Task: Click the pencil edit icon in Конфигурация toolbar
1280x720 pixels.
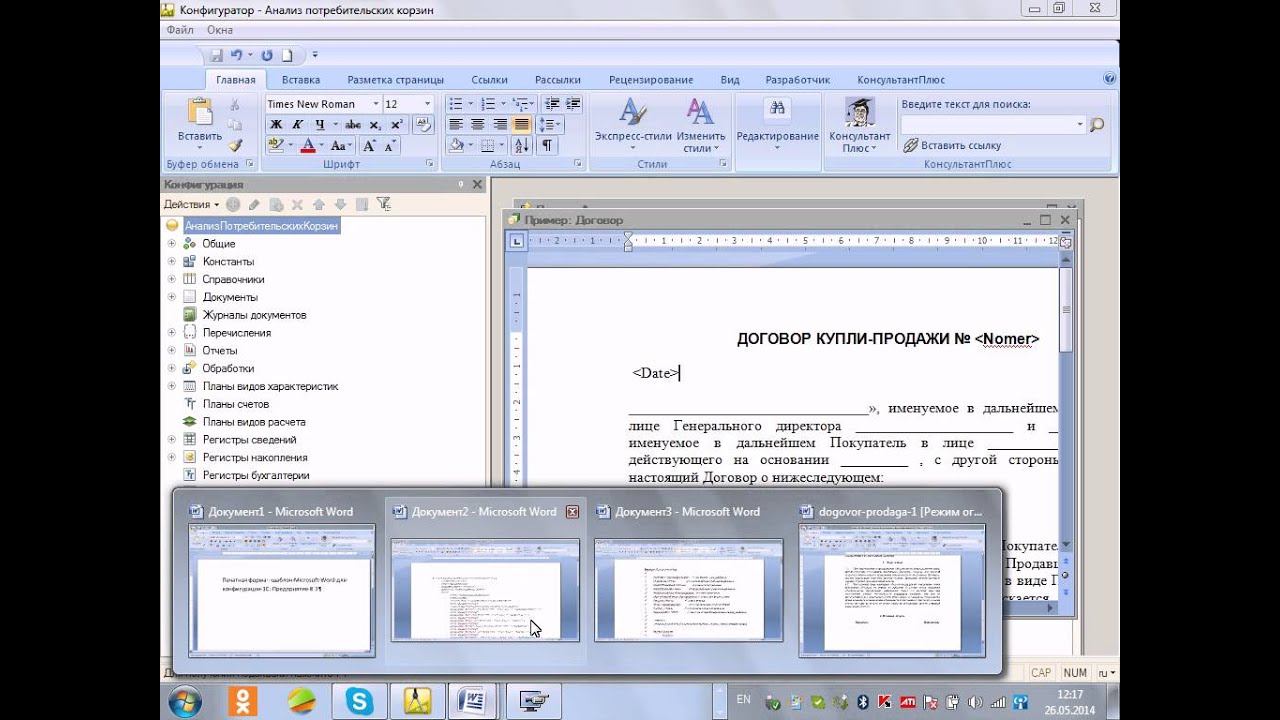Action: (x=254, y=204)
